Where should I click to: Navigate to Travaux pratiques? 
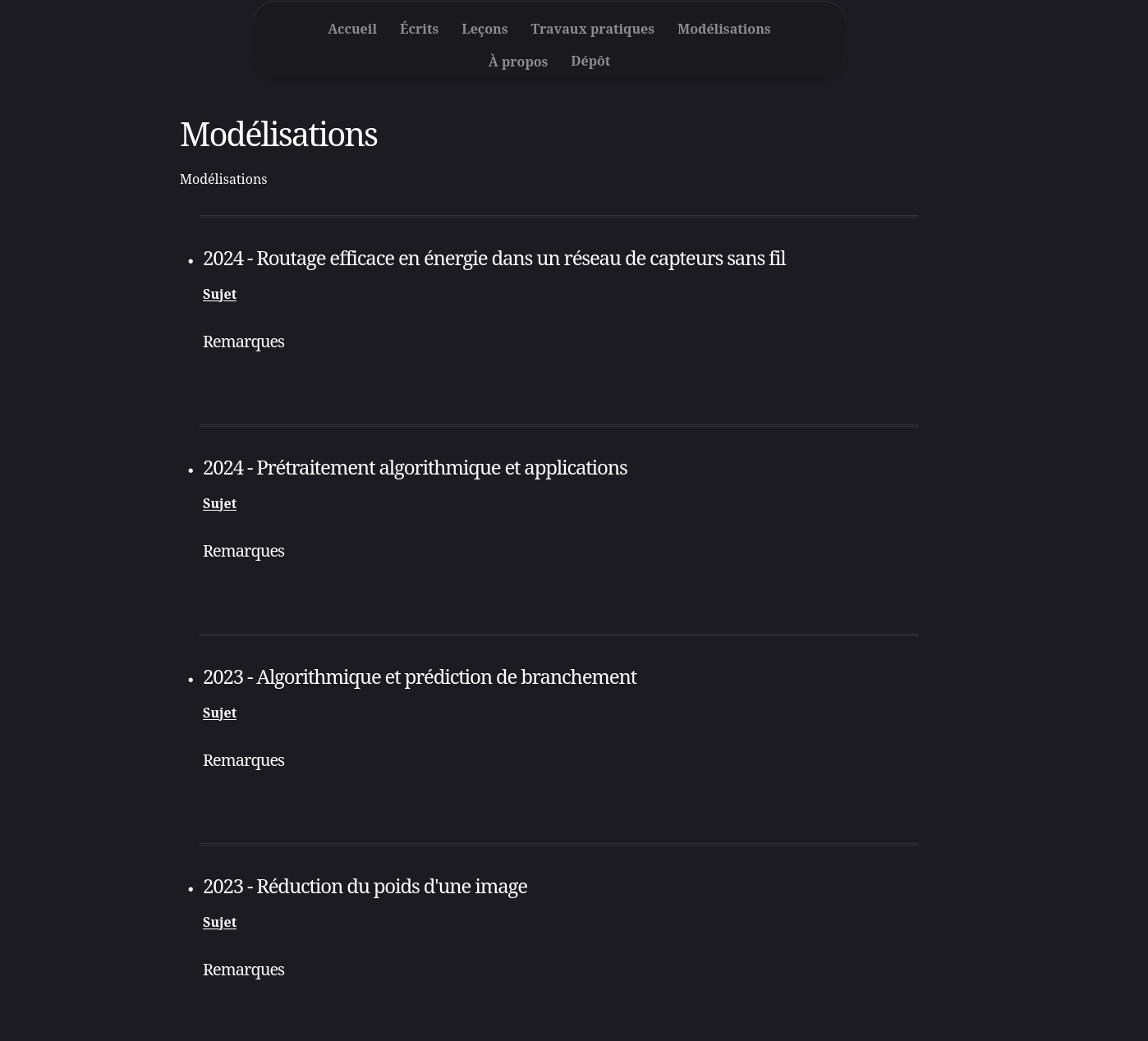point(592,30)
